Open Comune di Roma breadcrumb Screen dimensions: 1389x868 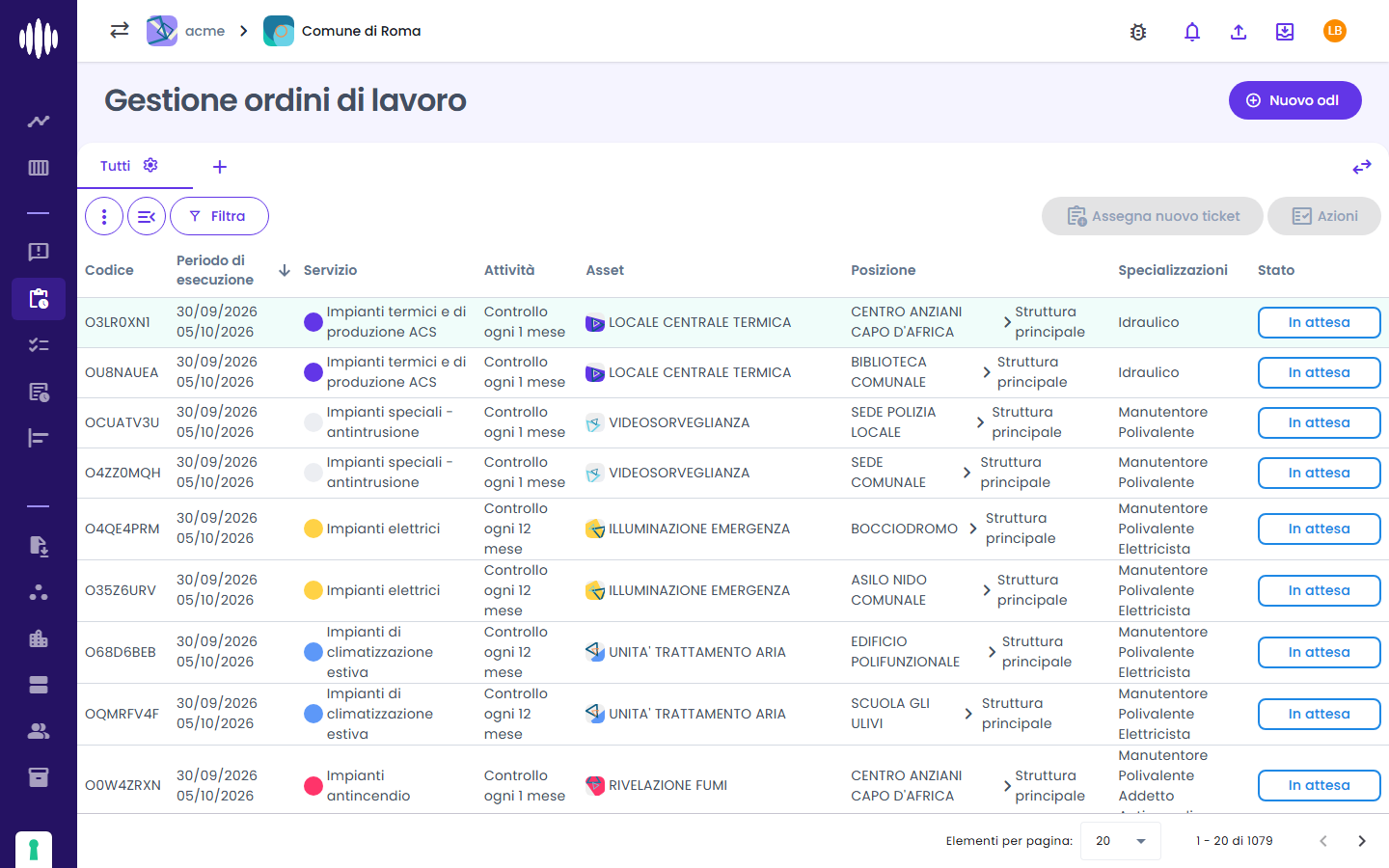coord(342,31)
